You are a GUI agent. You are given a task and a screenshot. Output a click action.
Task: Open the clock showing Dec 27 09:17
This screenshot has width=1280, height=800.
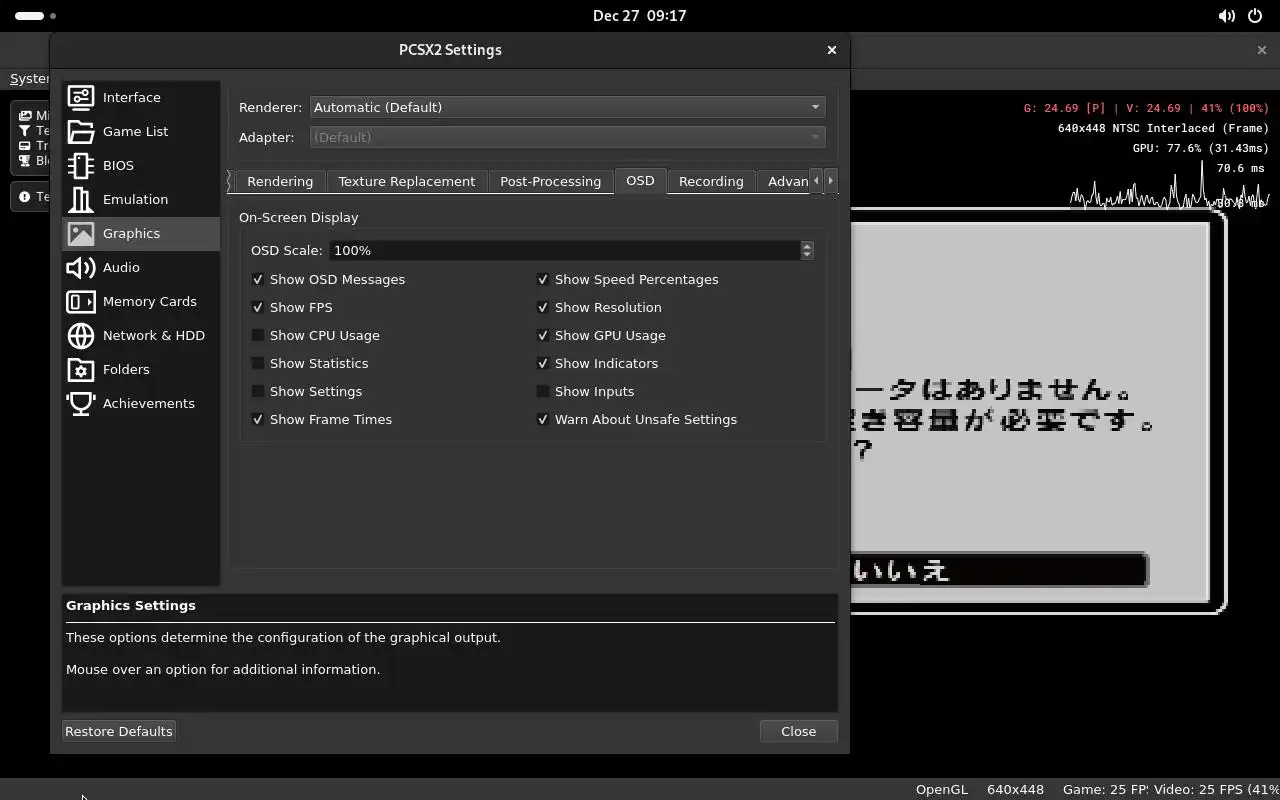pyautogui.click(x=639, y=16)
